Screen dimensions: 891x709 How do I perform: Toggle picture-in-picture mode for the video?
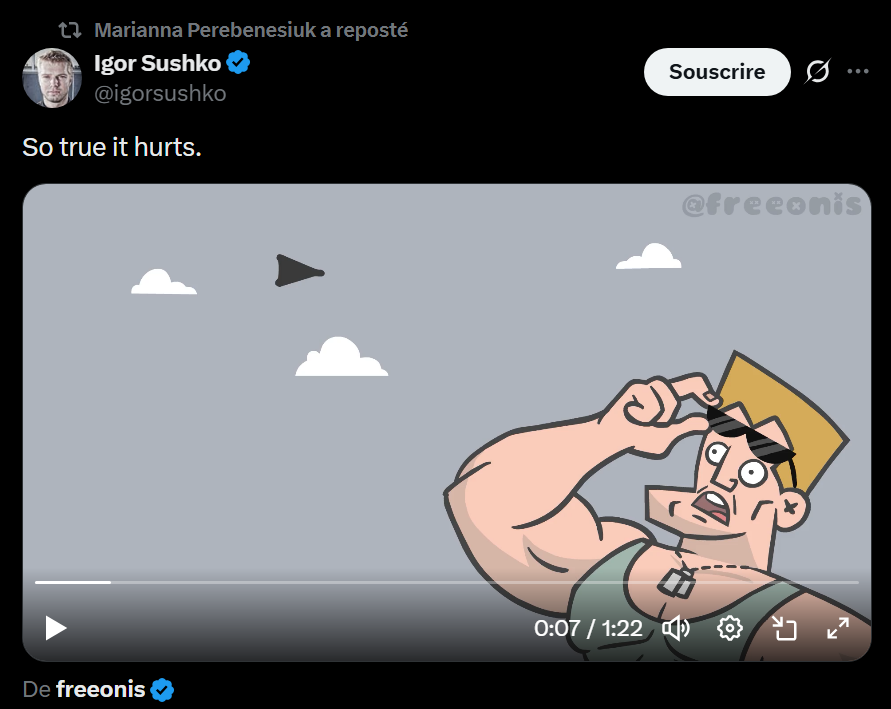(x=784, y=628)
